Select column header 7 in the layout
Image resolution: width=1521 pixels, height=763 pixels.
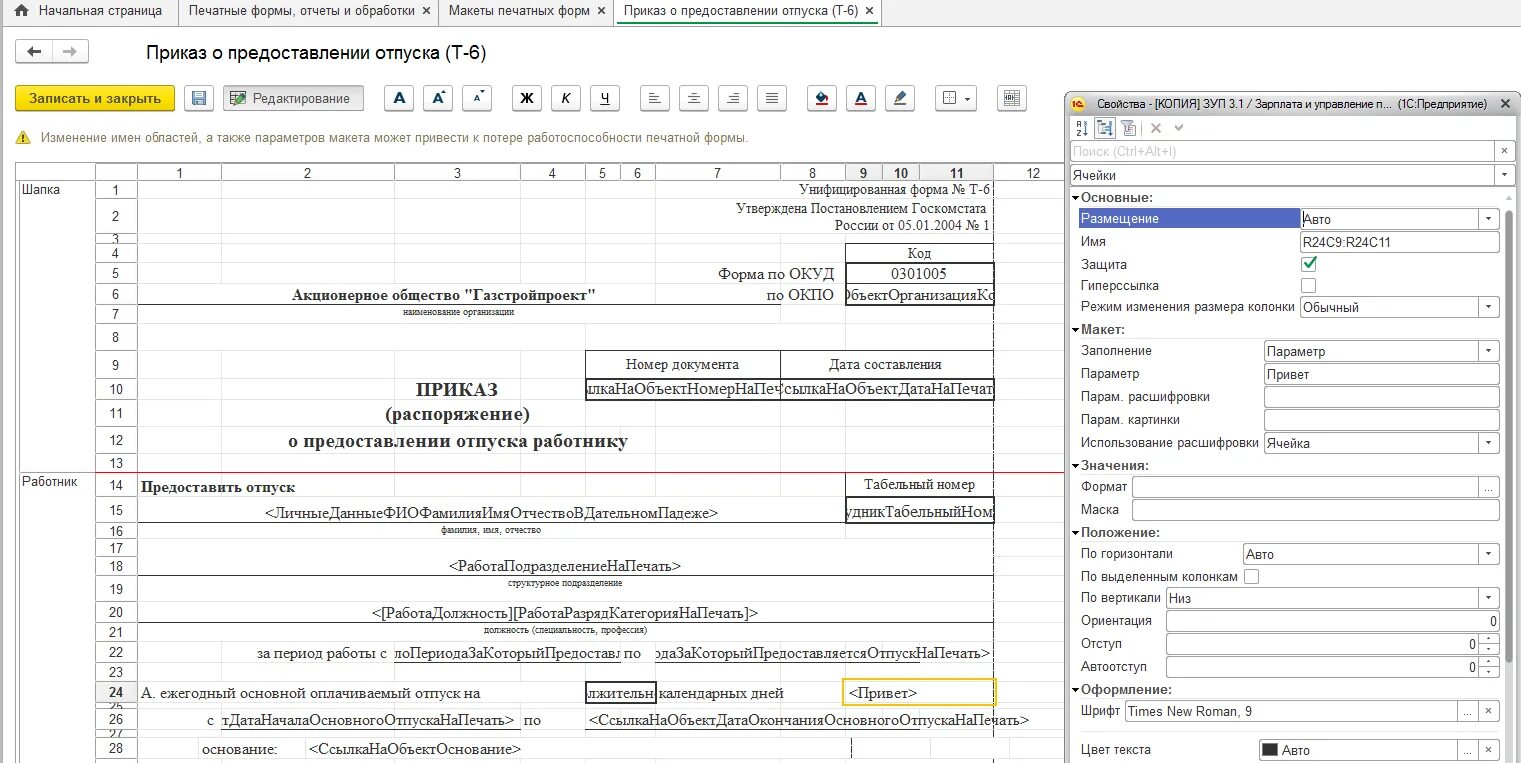click(717, 173)
